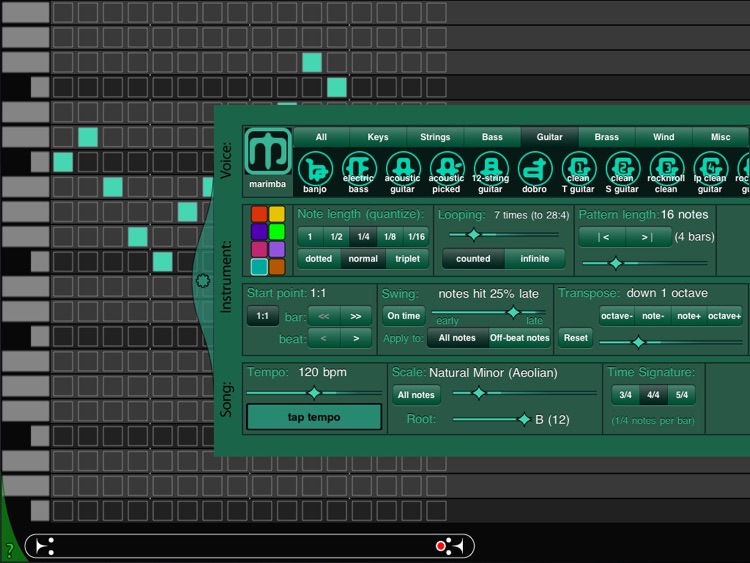Image resolution: width=750 pixels, height=563 pixels.
Task: Pick the yellow instrument color swatch
Action: click(x=276, y=214)
